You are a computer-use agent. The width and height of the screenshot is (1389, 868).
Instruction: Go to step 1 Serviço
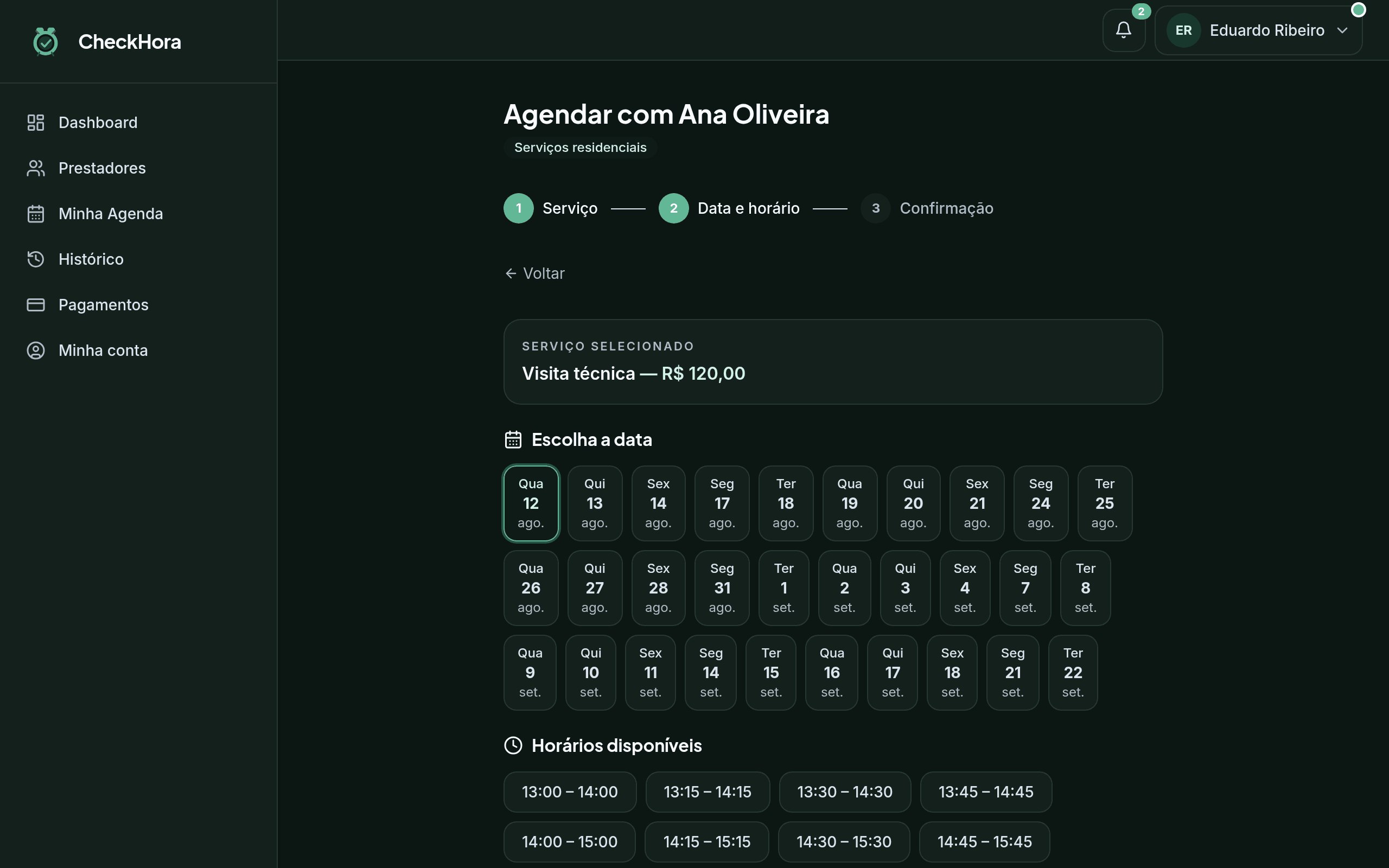[550, 208]
